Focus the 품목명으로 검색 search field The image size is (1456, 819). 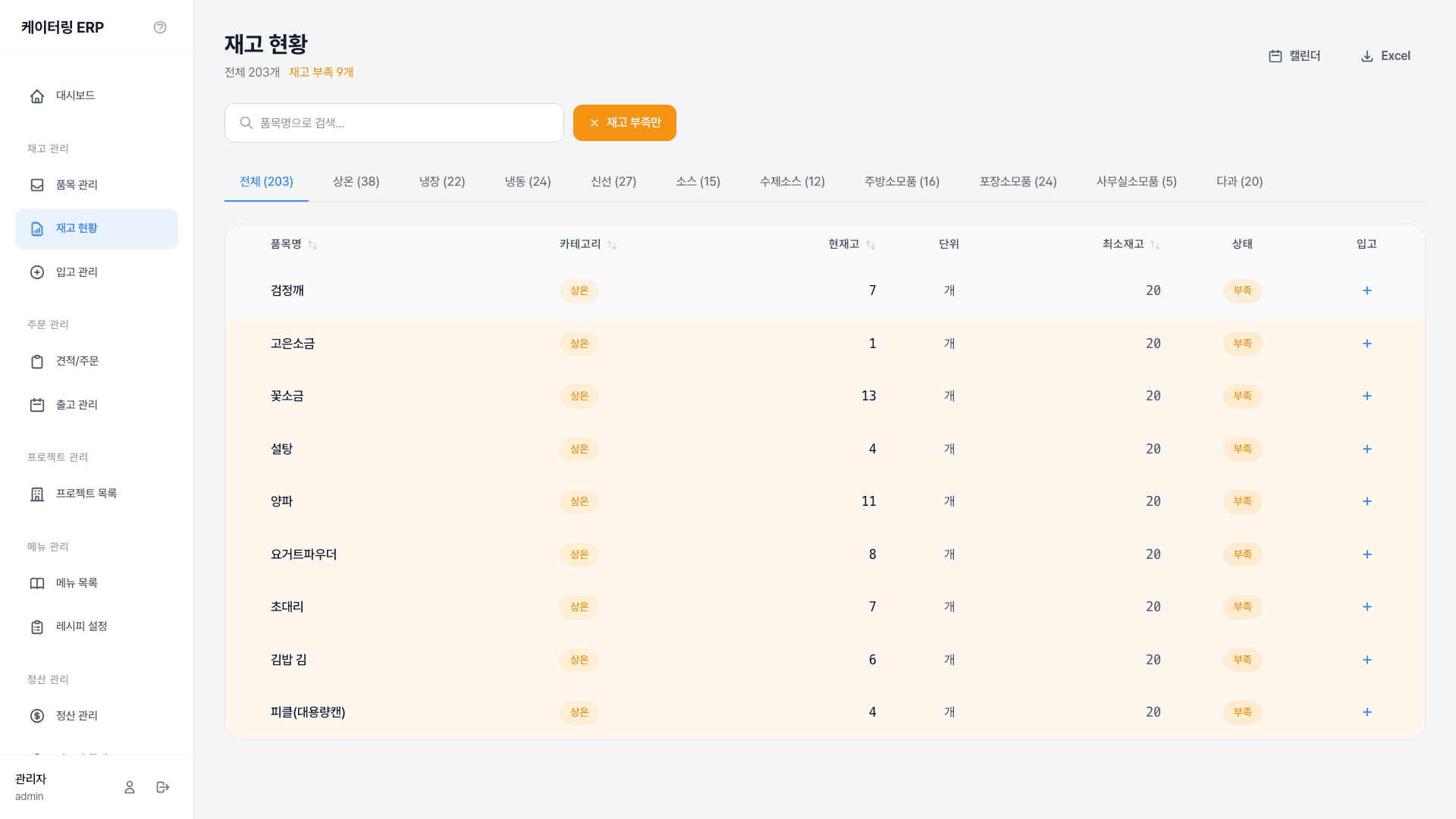point(394,123)
